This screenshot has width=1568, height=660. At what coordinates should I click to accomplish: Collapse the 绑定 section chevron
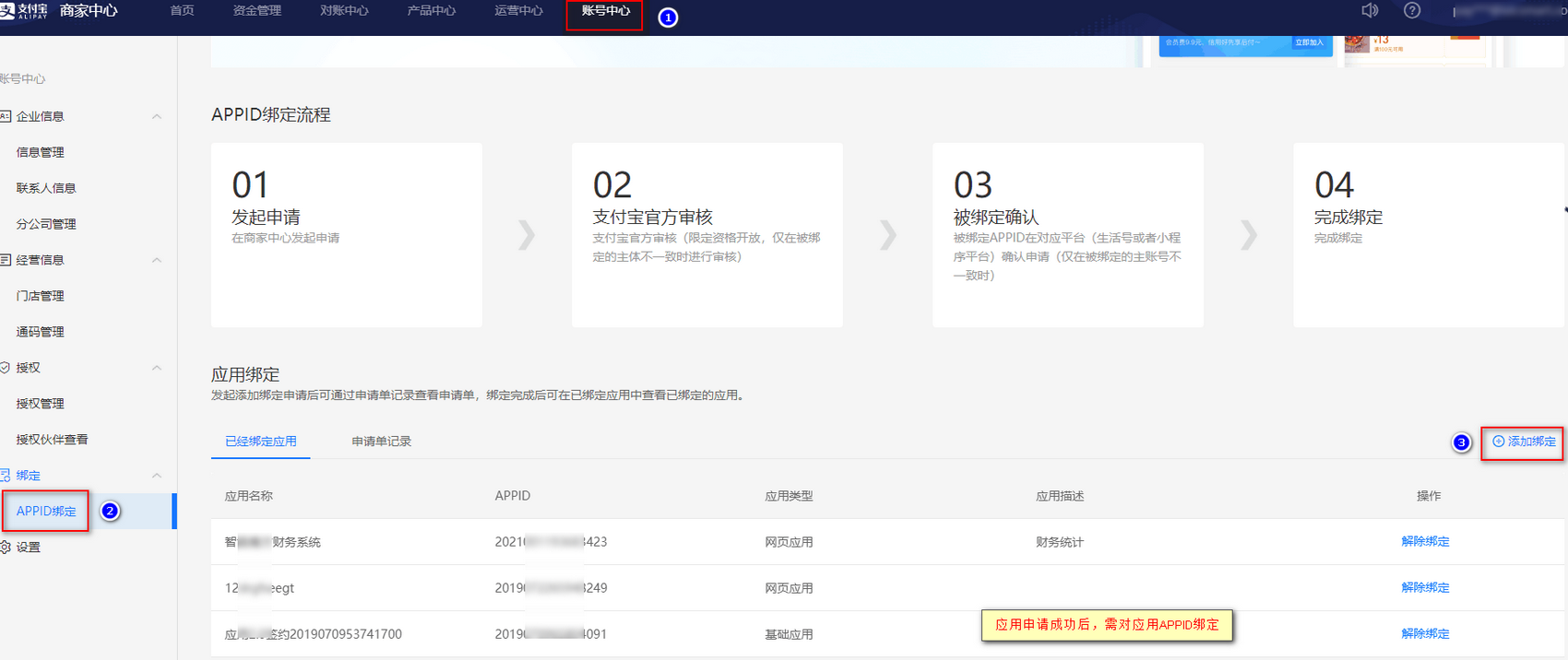(x=157, y=476)
